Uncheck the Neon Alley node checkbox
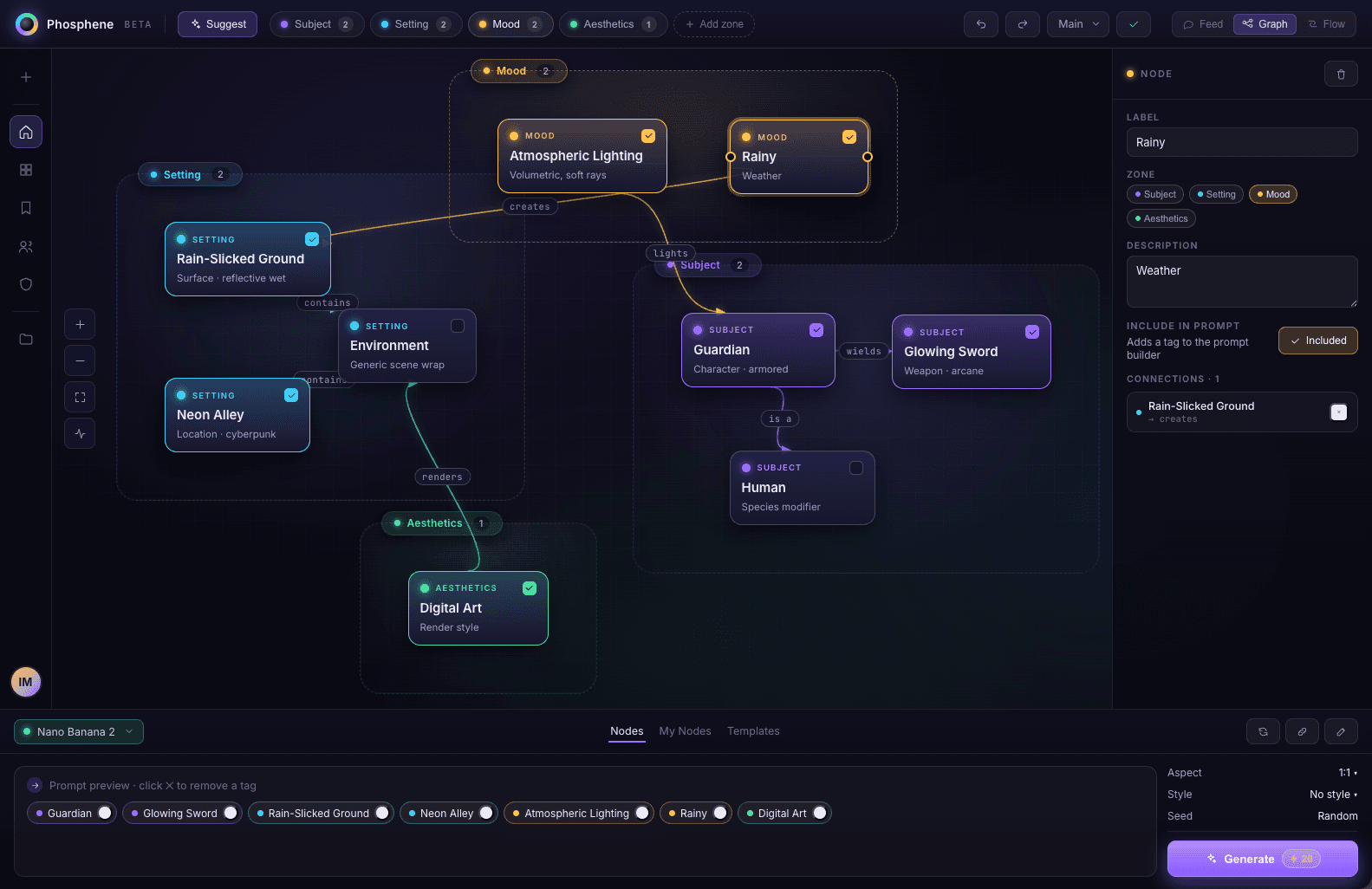Image resolution: width=1372 pixels, height=889 pixels. tap(291, 395)
